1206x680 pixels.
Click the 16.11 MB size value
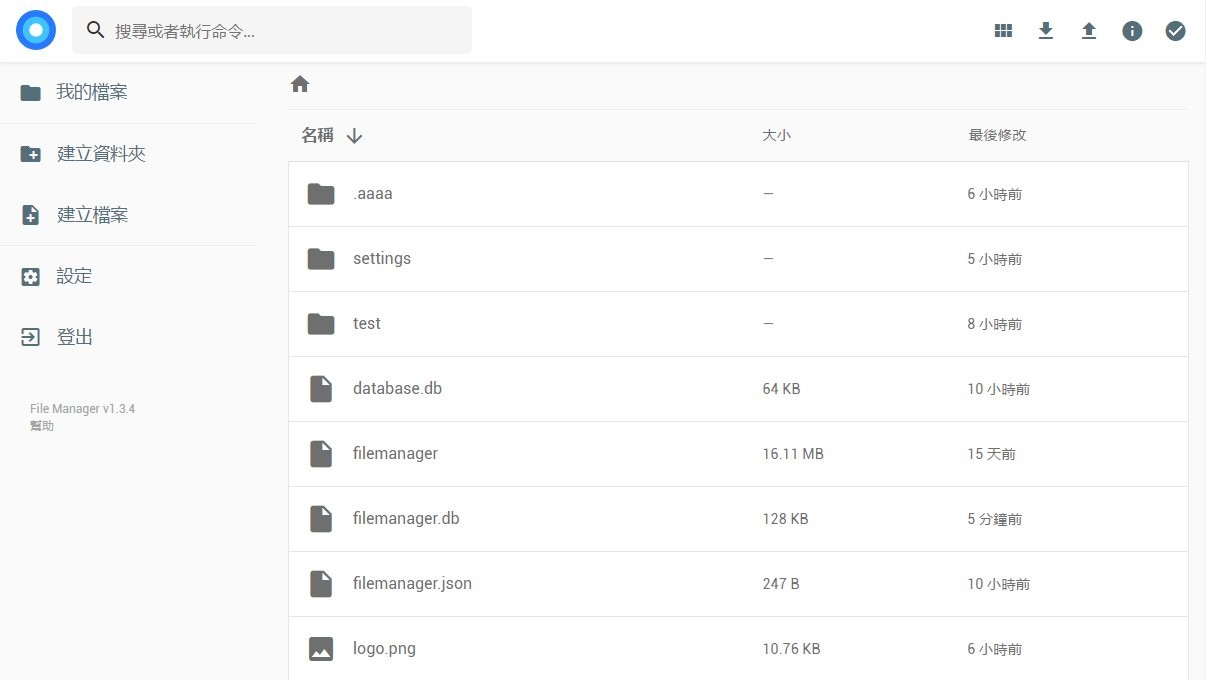pyautogui.click(x=793, y=454)
